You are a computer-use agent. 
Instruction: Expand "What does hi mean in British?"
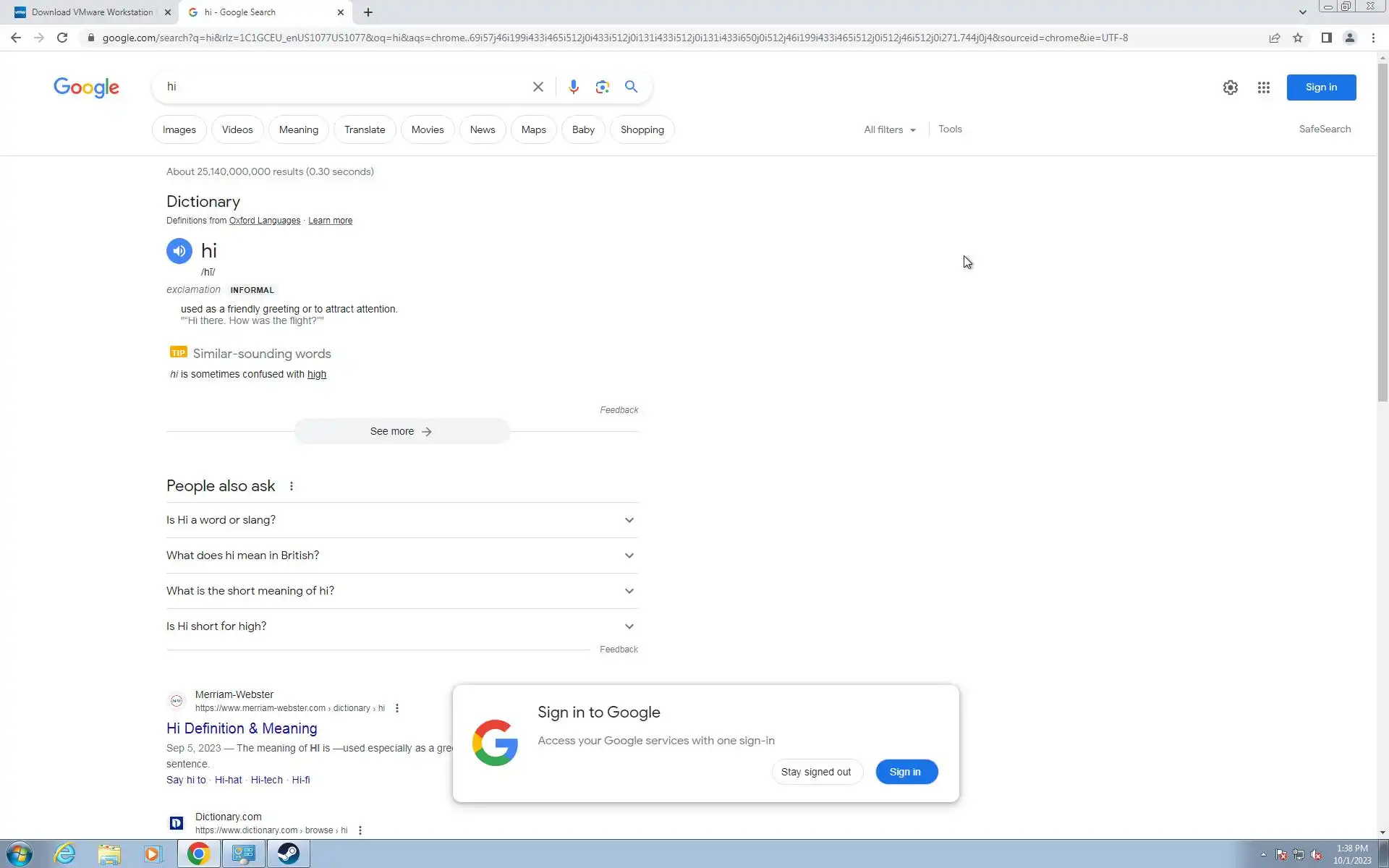coord(402,556)
